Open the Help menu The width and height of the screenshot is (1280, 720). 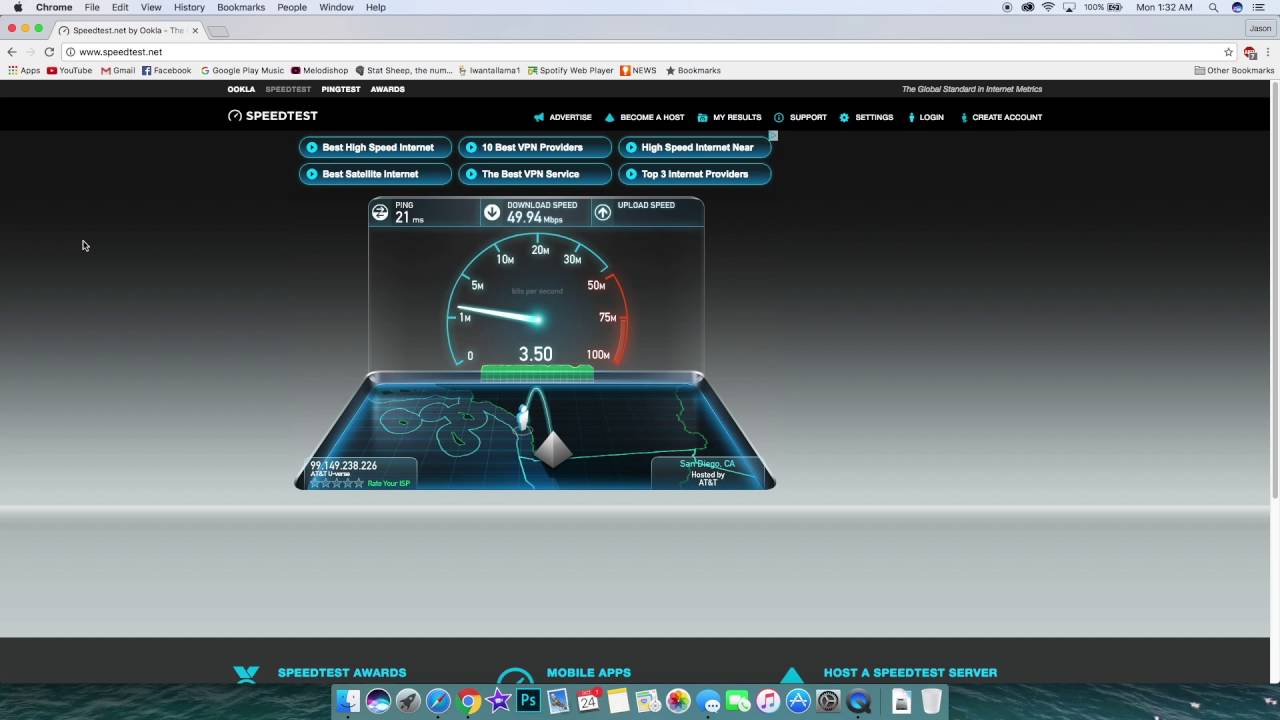(376, 7)
